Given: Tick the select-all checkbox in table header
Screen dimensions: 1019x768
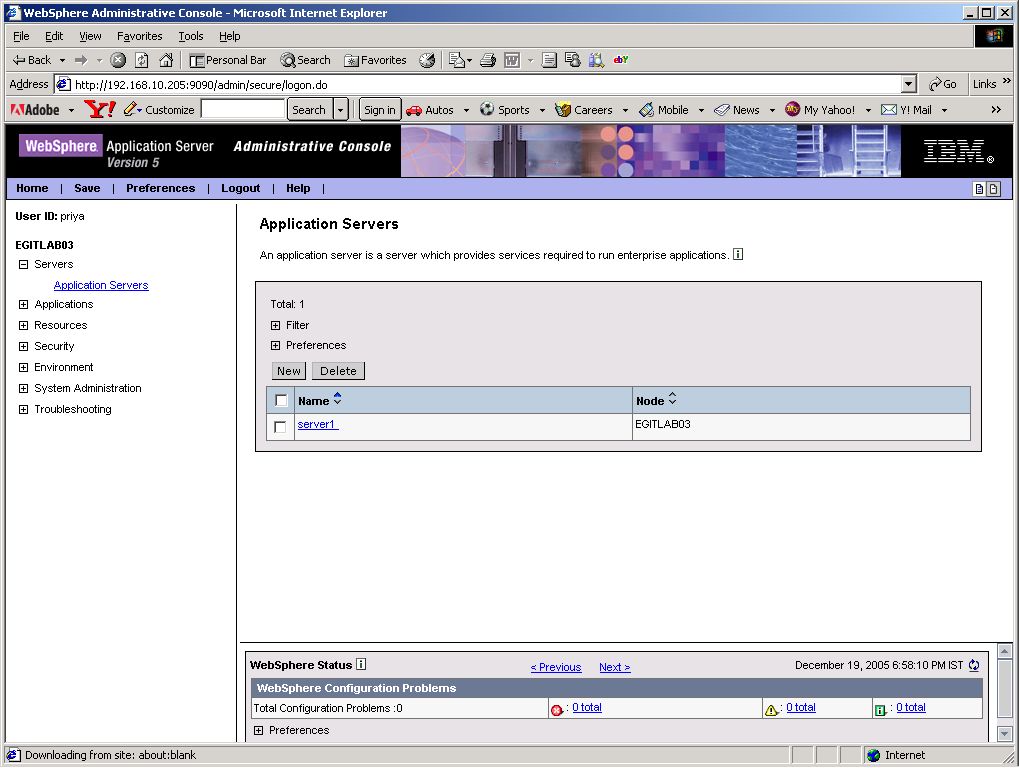Looking at the screenshot, I should [x=281, y=400].
